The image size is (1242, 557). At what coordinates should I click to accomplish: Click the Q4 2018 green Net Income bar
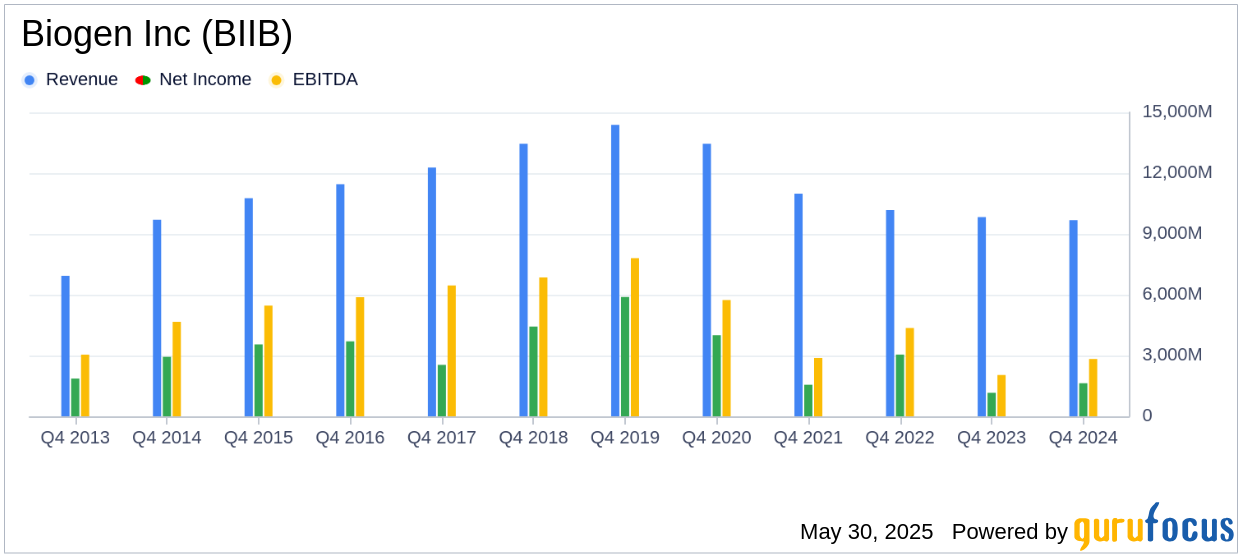pos(533,372)
